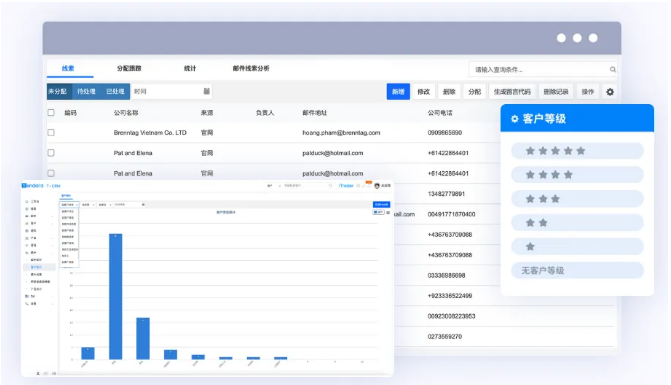The image size is (671, 385).
Task: Click the 负责人 column header
Action: 265,113
